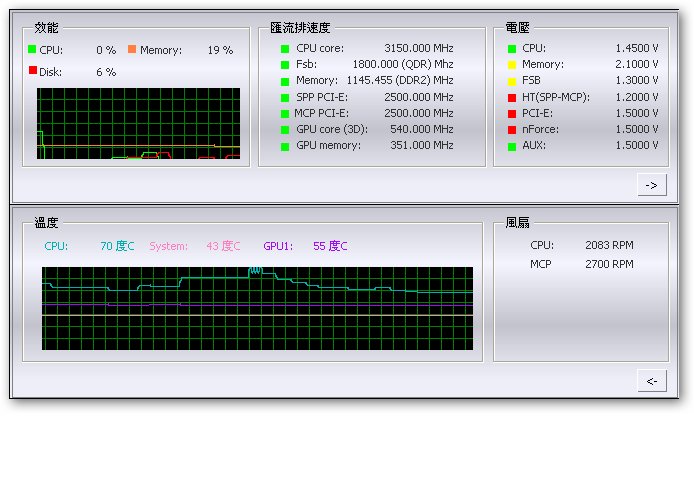
Task: Click the orange Memory usage indicator square
Action: [x=132, y=49]
